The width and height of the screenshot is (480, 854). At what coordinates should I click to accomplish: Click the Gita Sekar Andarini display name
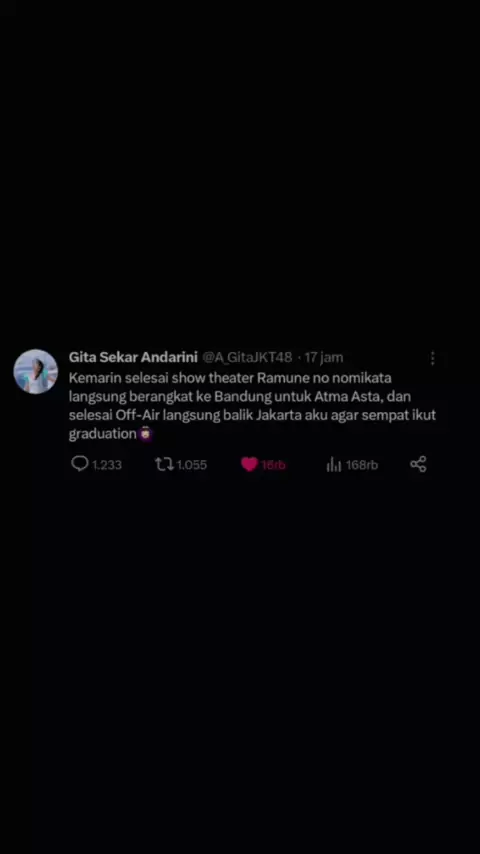point(133,357)
